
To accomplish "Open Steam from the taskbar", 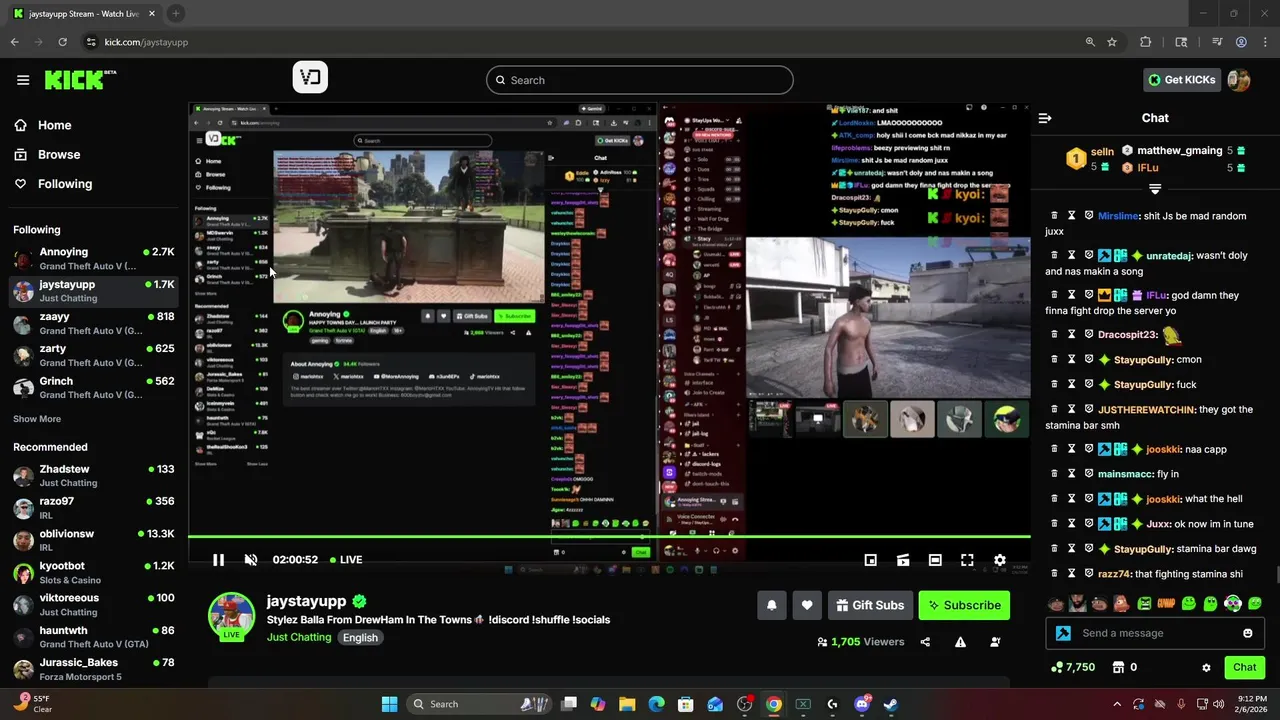I will [x=890, y=704].
